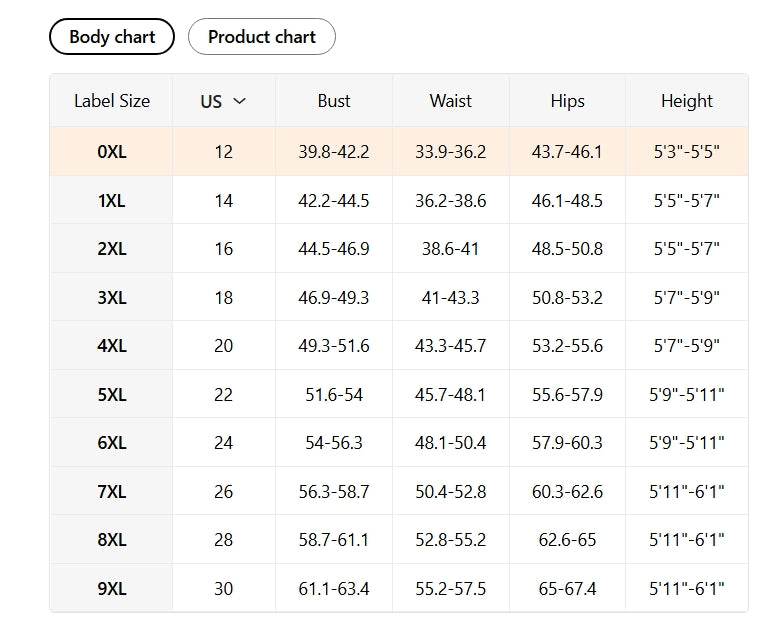This screenshot has height=634, width=782.
Task: Pick the 6XL row header
Action: click(112, 443)
